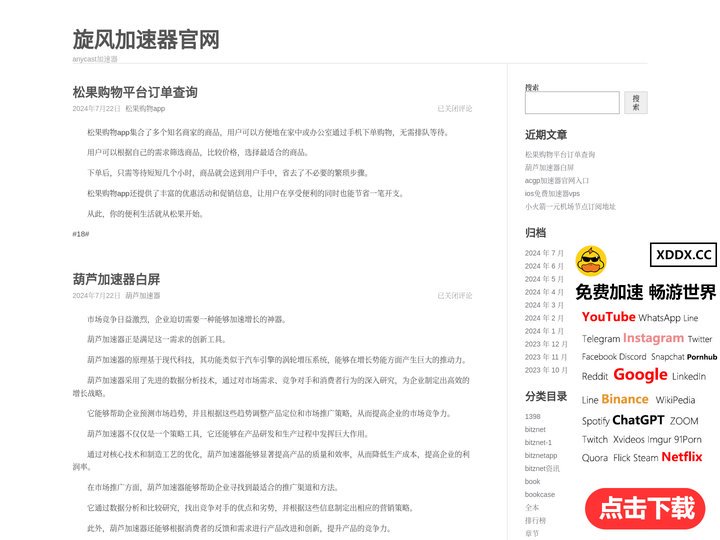
Task: Open category bitznetapp
Action: 541,456
